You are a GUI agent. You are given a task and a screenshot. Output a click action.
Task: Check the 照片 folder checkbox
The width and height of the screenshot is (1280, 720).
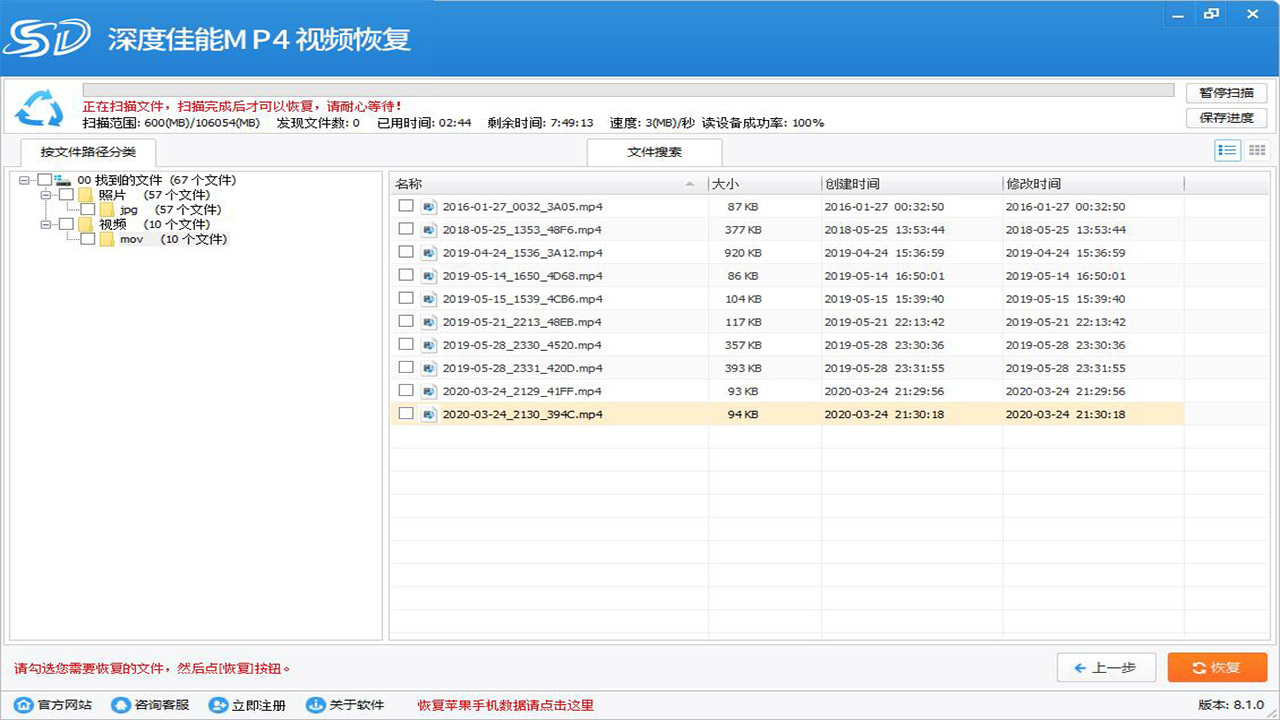pyautogui.click(x=66, y=195)
